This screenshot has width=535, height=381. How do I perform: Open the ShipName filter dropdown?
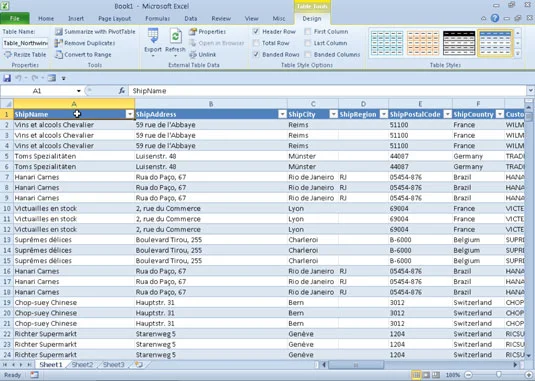[x=130, y=114]
